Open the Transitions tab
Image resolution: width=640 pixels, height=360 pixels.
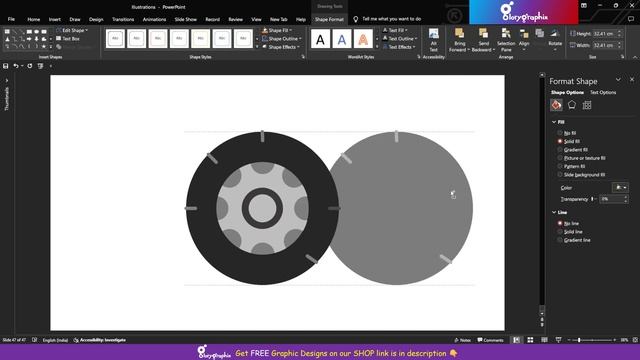click(123, 19)
